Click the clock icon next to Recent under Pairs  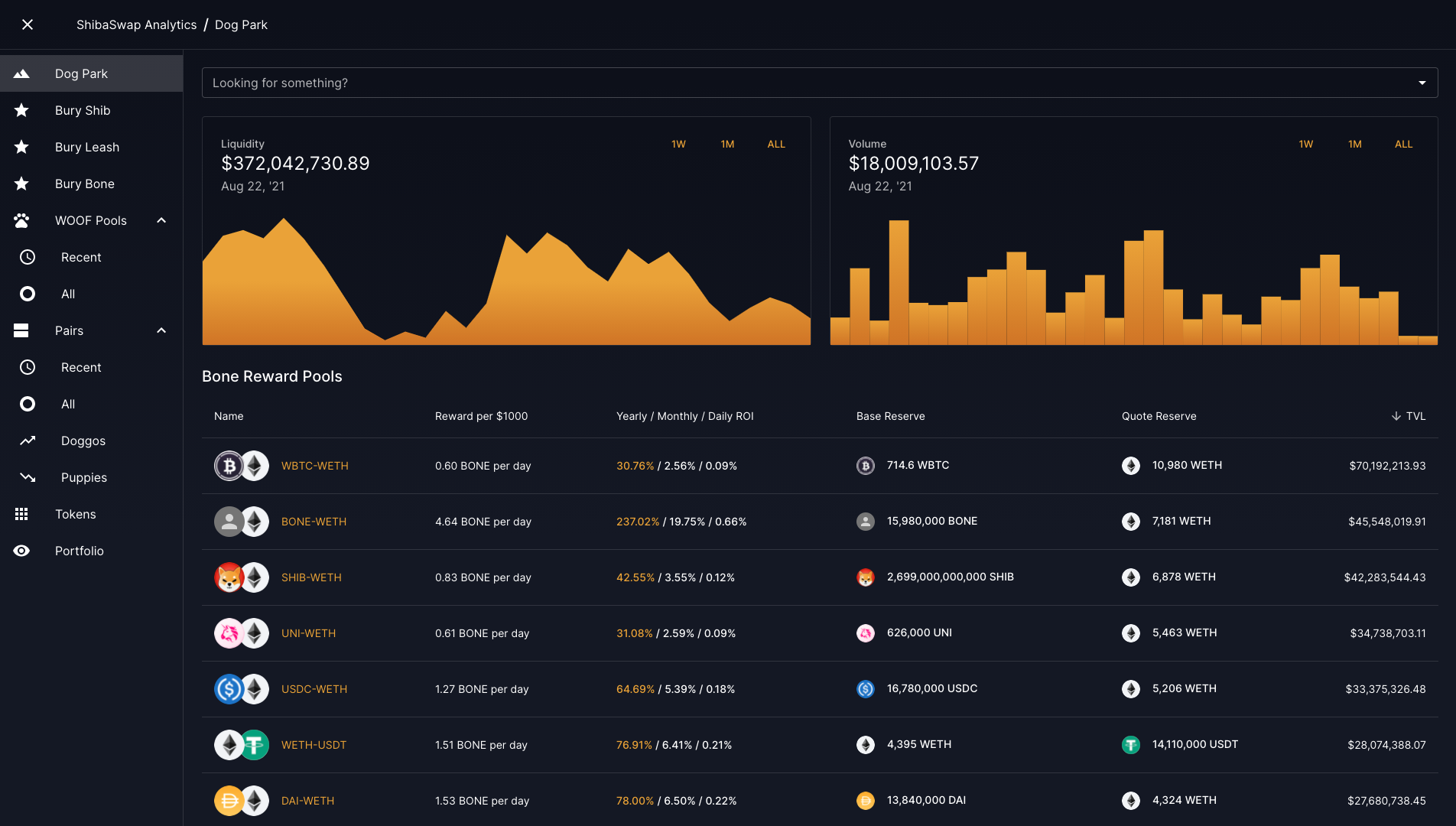pyautogui.click(x=28, y=367)
